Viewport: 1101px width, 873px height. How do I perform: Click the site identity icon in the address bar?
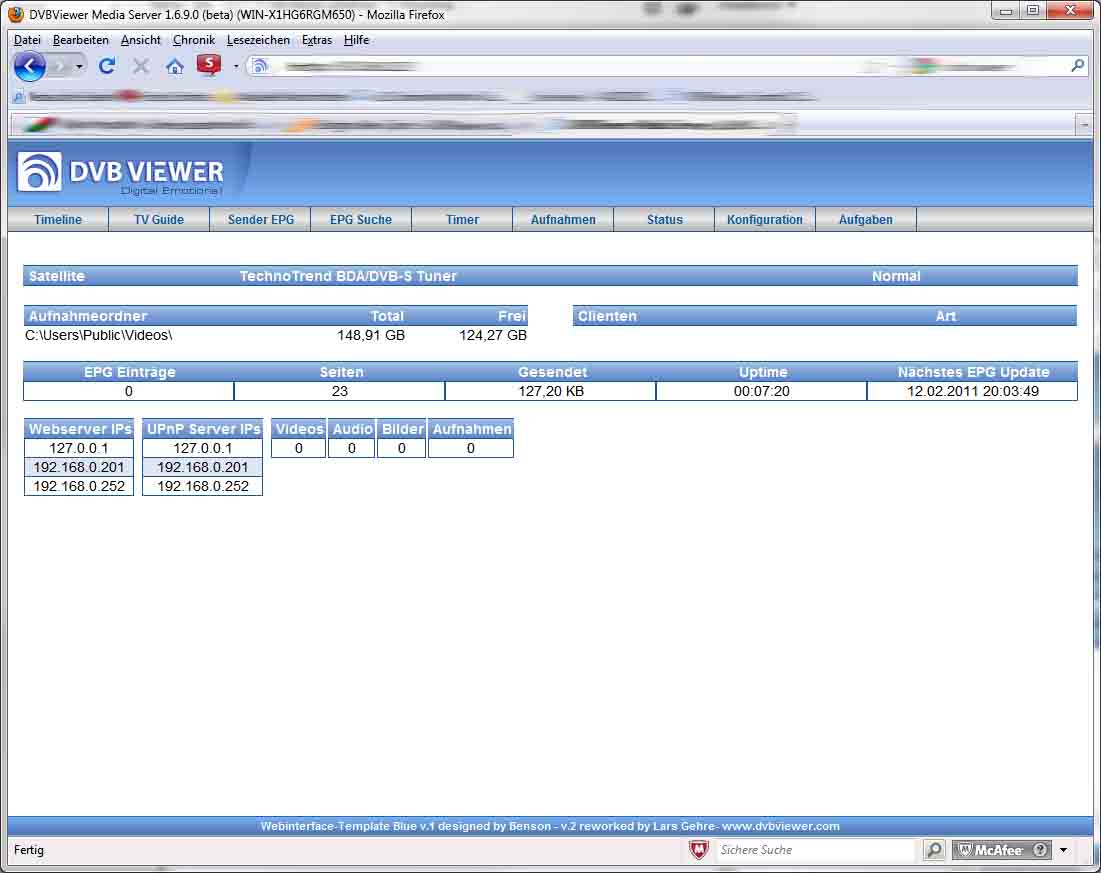click(260, 67)
